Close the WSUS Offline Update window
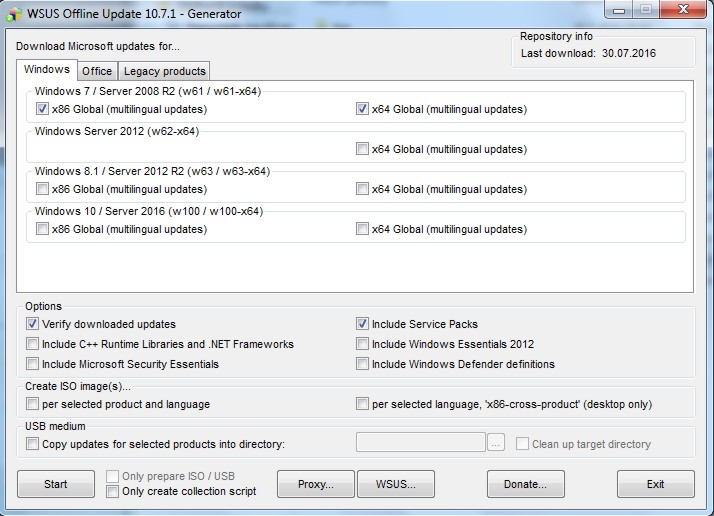The width and height of the screenshot is (714, 516). [x=683, y=9]
